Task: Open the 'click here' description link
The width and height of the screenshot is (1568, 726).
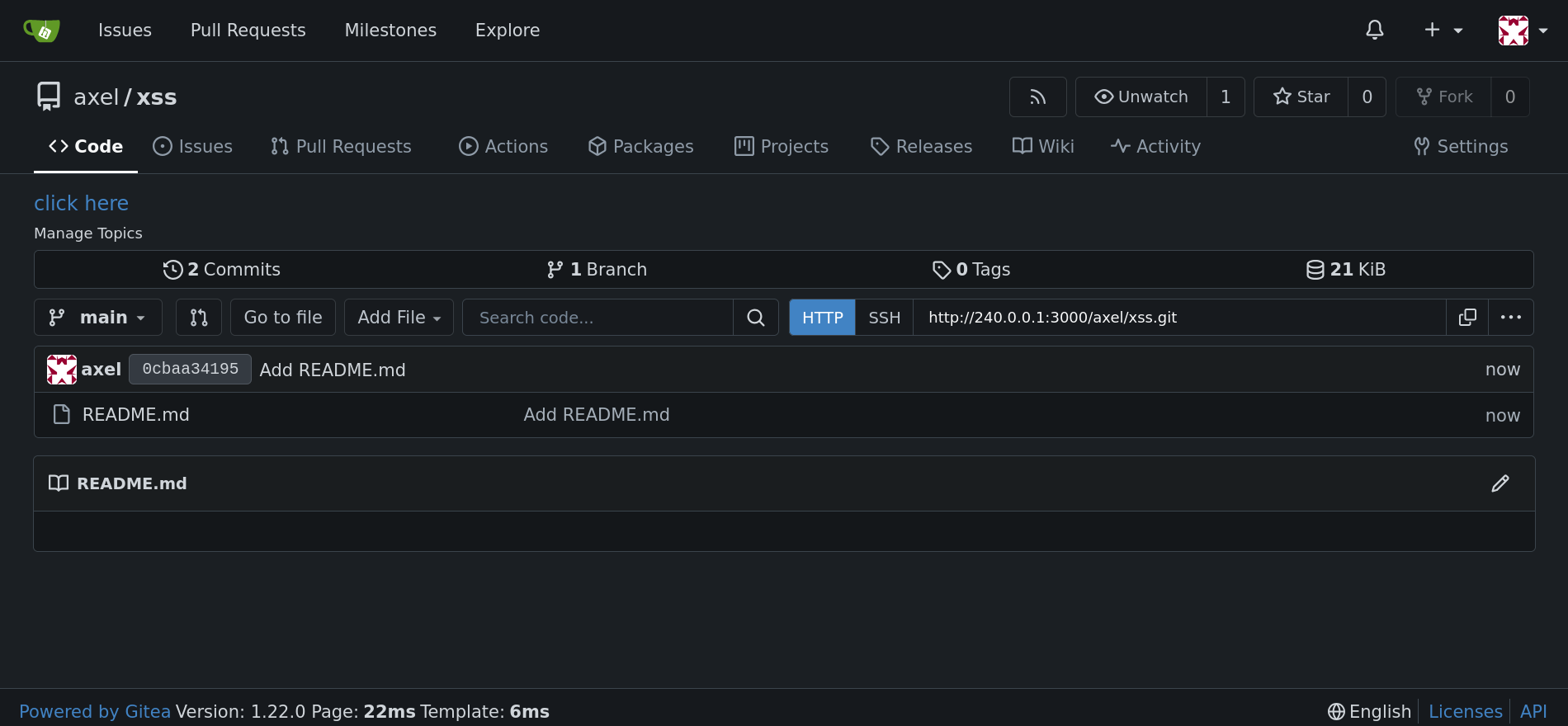Action: point(81,203)
